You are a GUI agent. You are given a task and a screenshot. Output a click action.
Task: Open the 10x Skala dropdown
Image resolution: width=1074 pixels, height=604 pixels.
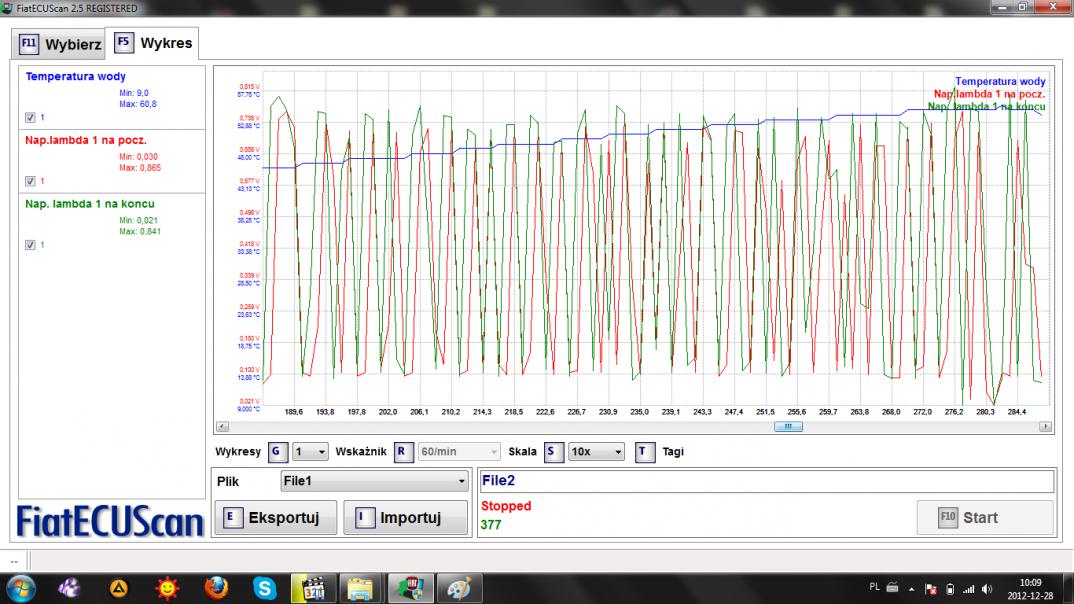(x=596, y=452)
